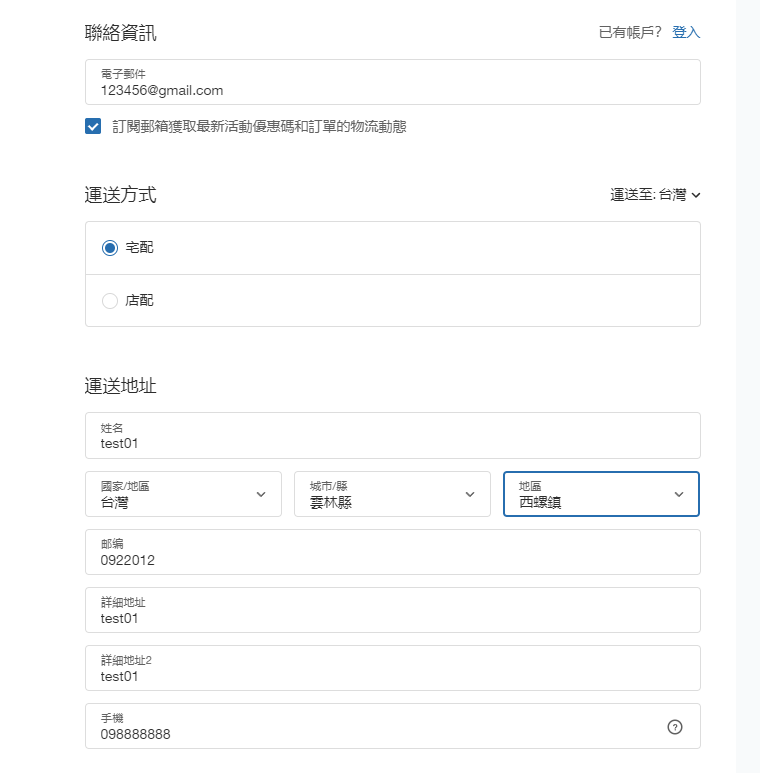Screen dimensions: 760x773
Task: Uncheck the 訂閱郵箱 newsletter checkbox
Action: tap(93, 127)
